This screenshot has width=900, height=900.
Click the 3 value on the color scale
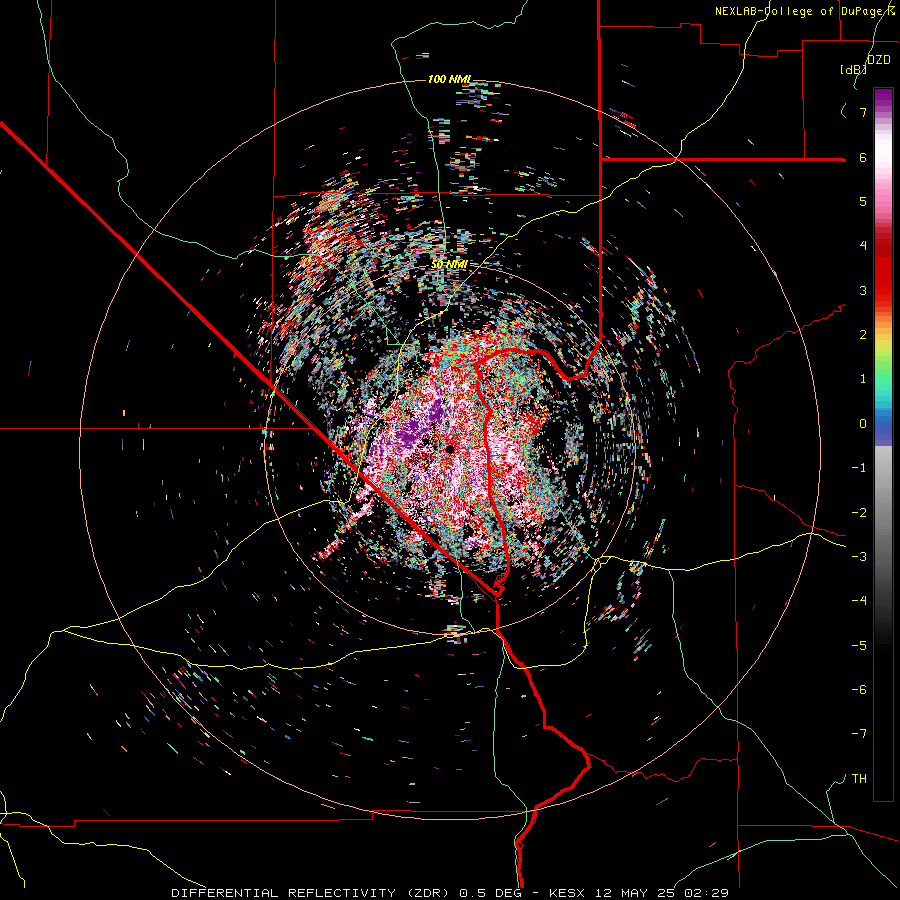point(863,290)
